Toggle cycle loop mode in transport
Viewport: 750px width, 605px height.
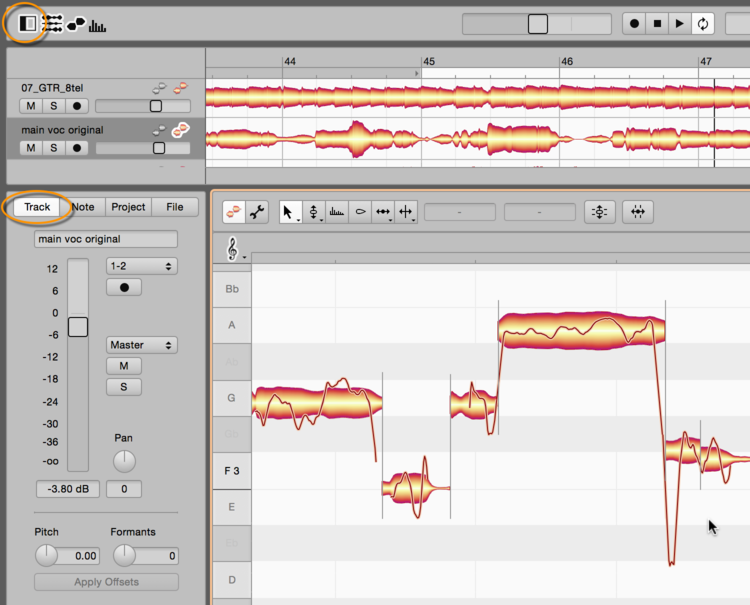(704, 24)
